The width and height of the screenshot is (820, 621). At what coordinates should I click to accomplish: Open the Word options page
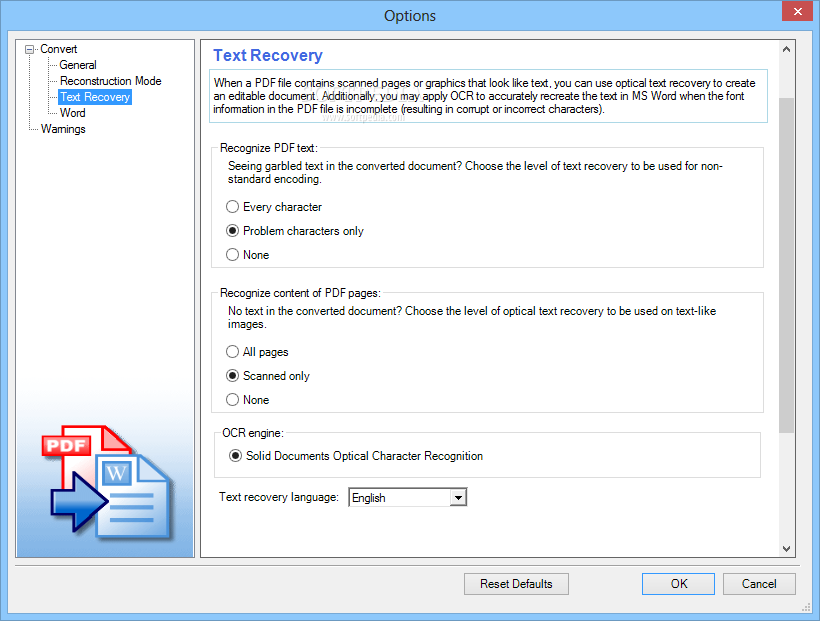(x=72, y=113)
